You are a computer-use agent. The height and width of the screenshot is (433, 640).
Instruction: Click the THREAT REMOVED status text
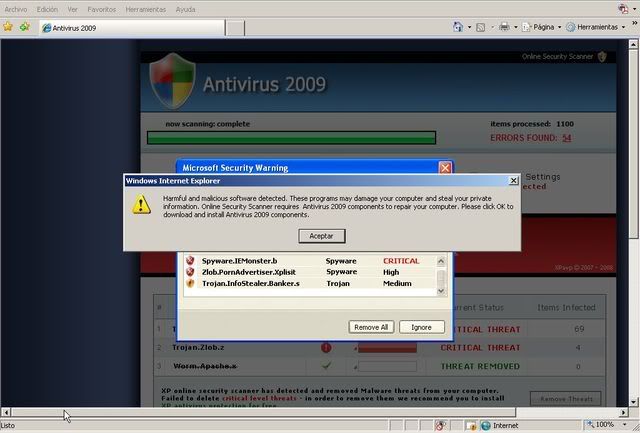pos(480,366)
